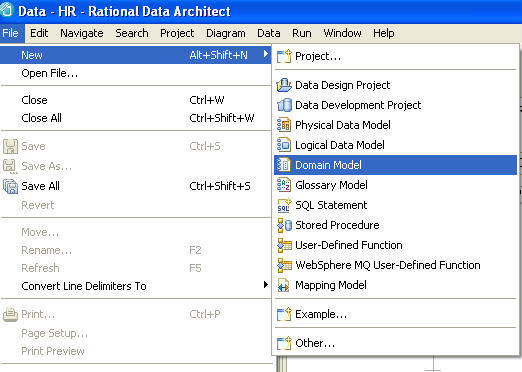Screen dimensions: 522x372
Task: Open the Project menu
Action: [177, 33]
